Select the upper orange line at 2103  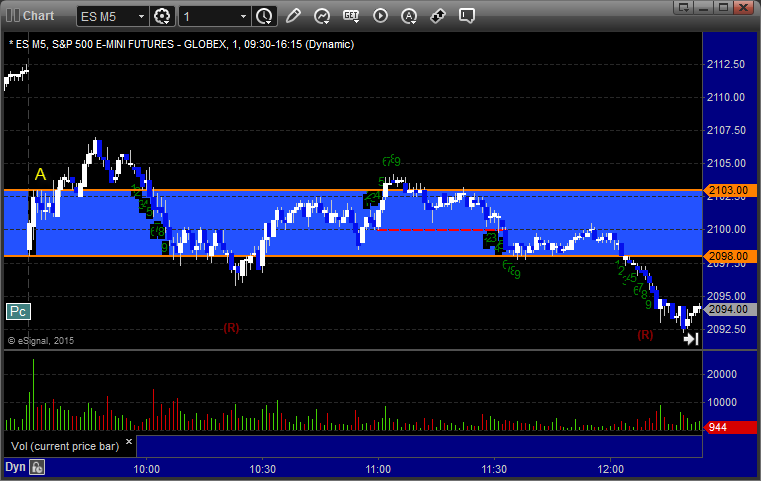[x=353, y=190]
